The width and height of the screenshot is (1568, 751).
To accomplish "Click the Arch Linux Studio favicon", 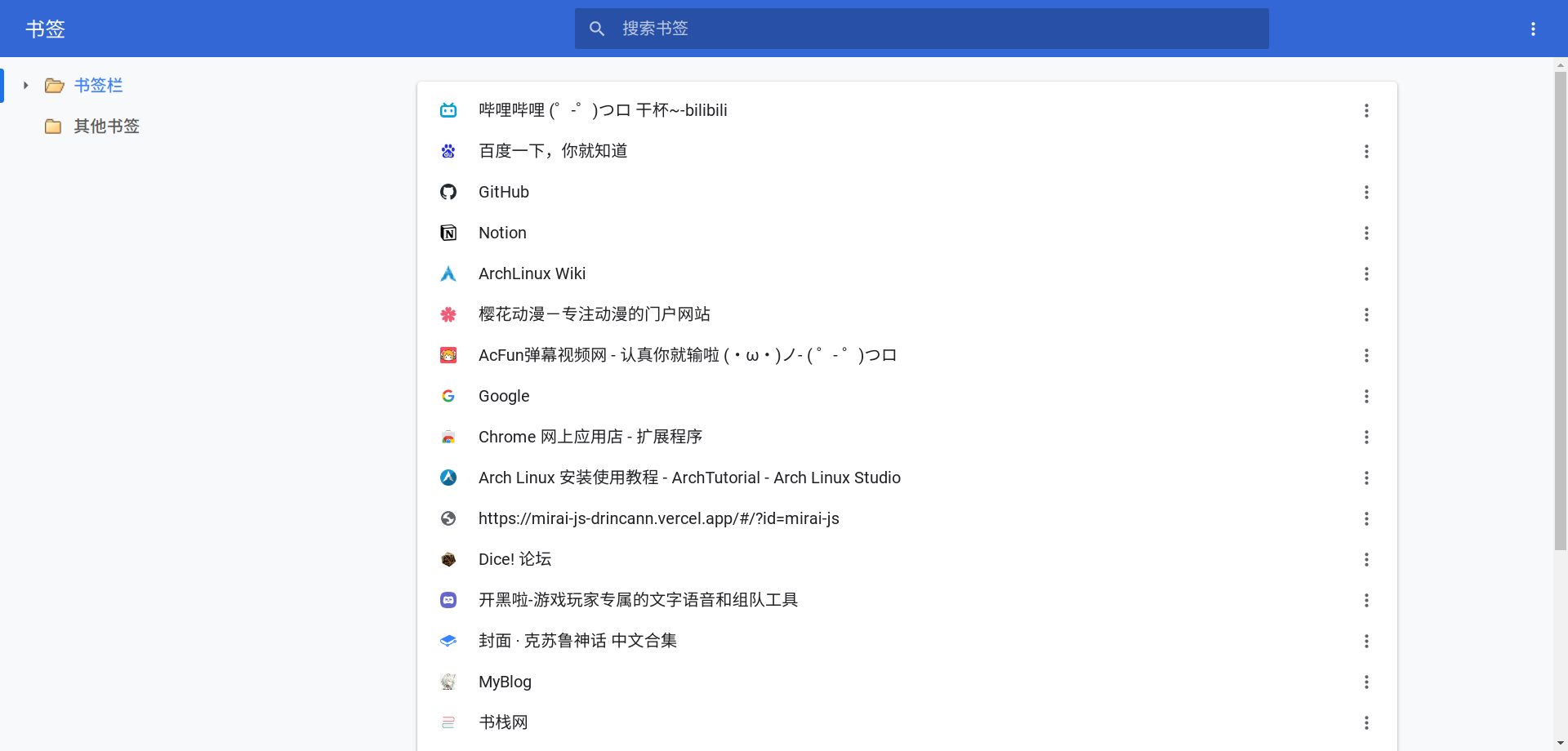I will point(448,478).
